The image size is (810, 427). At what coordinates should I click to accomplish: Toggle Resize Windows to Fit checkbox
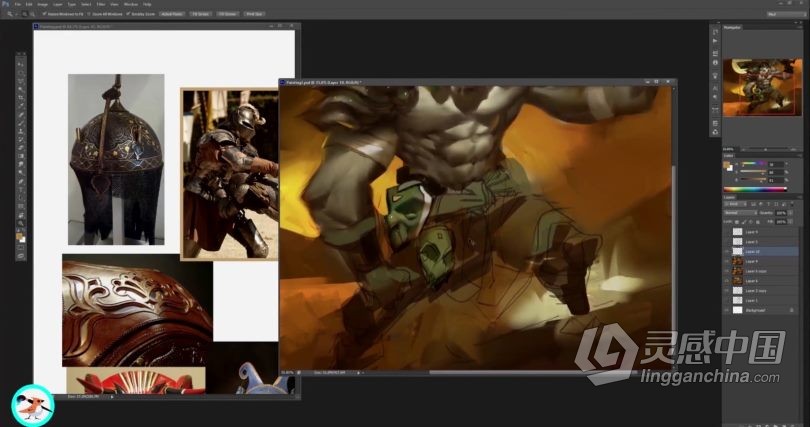coord(44,14)
